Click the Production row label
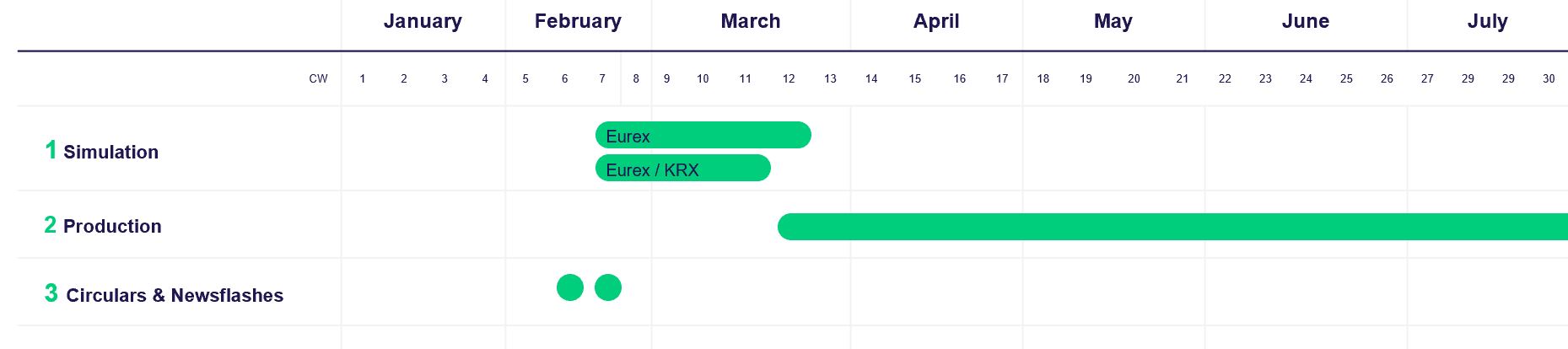1568x349 pixels. (112, 227)
